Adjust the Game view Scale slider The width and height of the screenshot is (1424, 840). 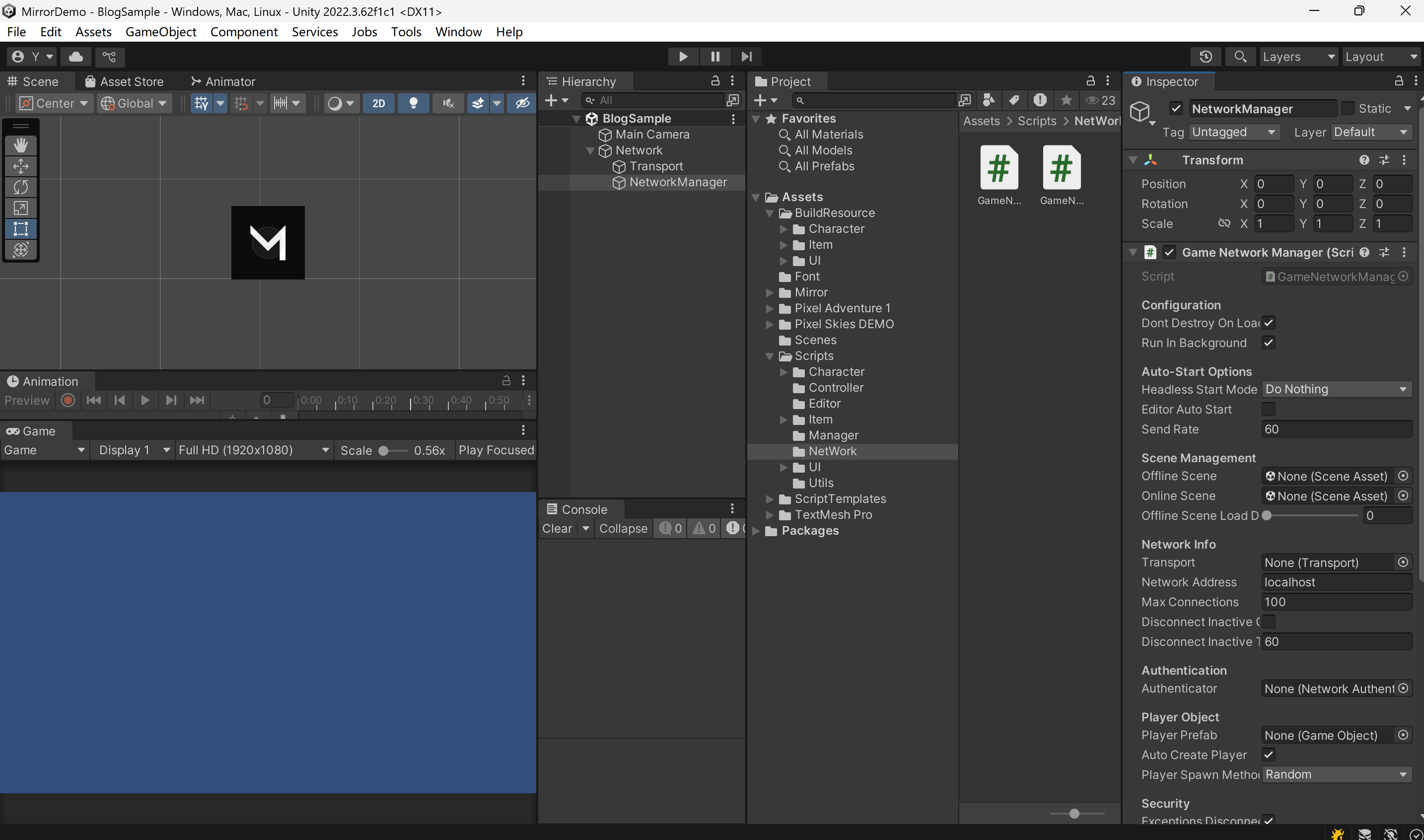point(384,451)
